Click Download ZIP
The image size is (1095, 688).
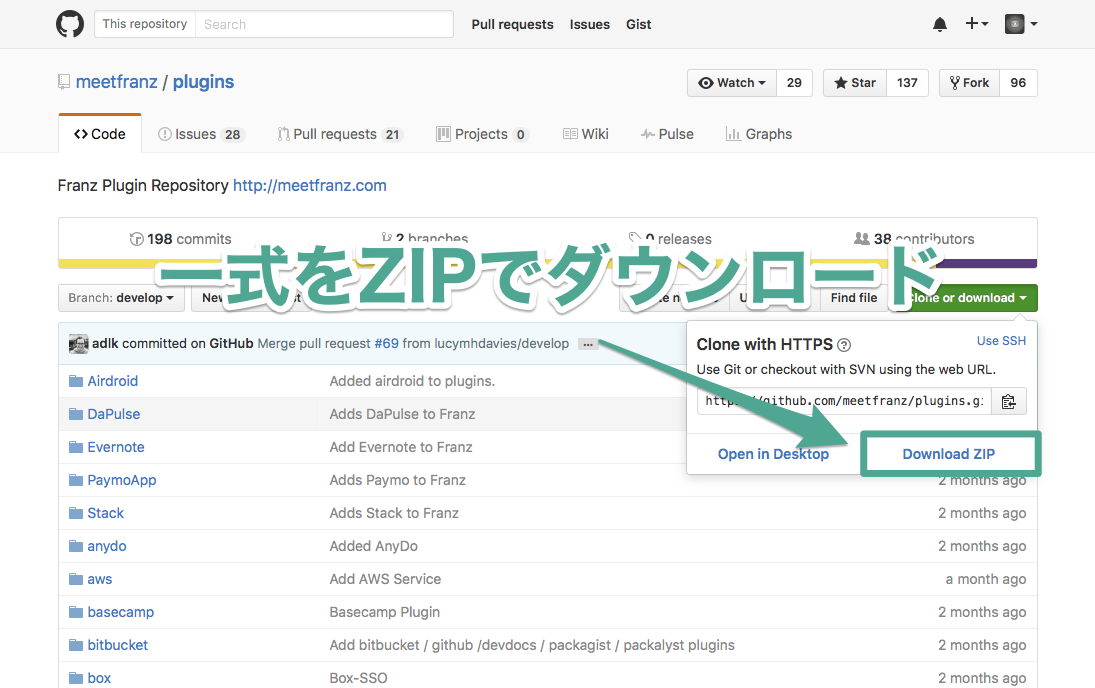(948, 454)
